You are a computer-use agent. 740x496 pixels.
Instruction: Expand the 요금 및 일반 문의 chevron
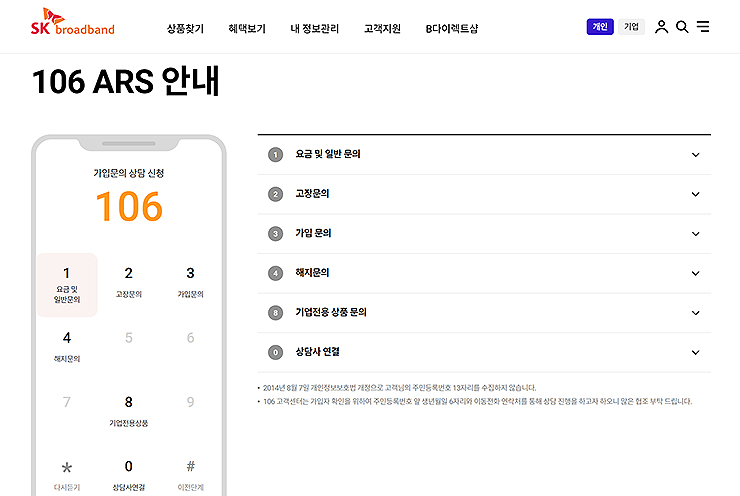click(696, 155)
